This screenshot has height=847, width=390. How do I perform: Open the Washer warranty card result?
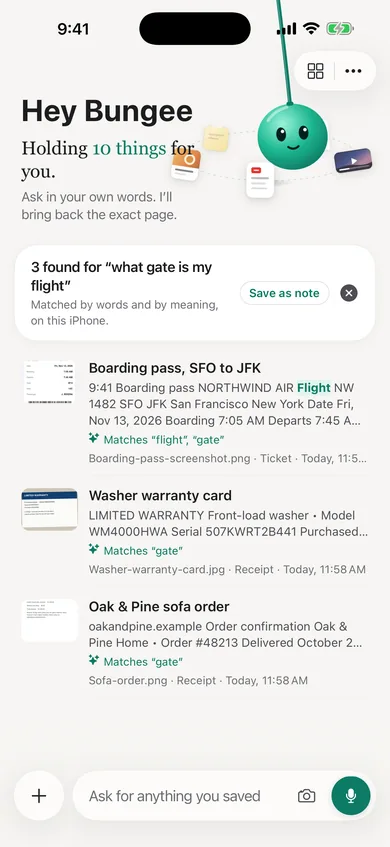click(195, 532)
